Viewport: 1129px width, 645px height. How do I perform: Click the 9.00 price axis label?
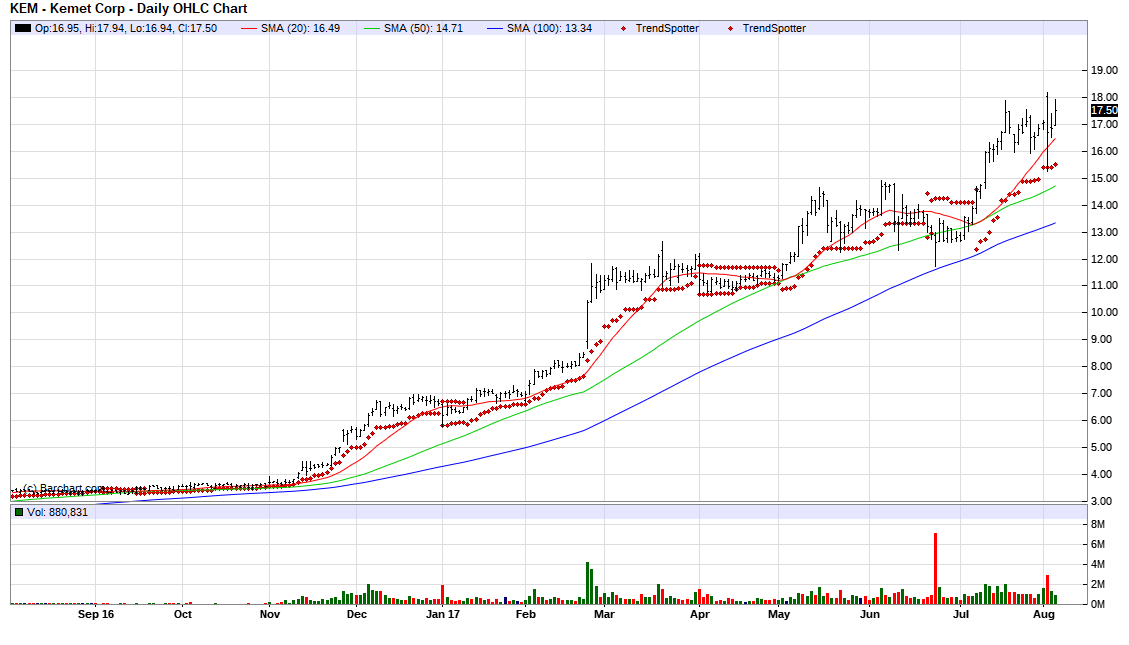coord(1101,340)
